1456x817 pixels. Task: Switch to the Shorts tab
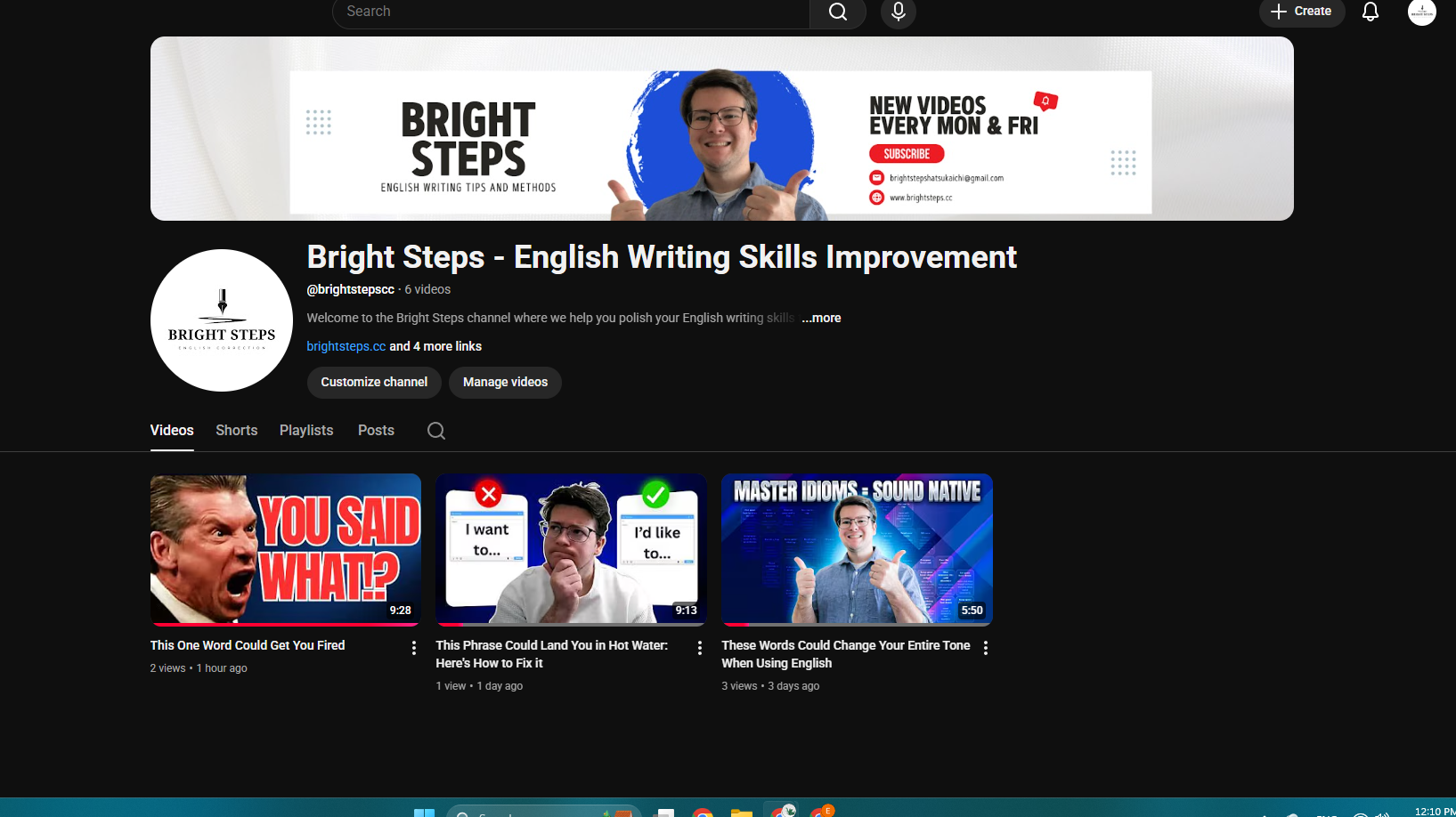pos(237,431)
